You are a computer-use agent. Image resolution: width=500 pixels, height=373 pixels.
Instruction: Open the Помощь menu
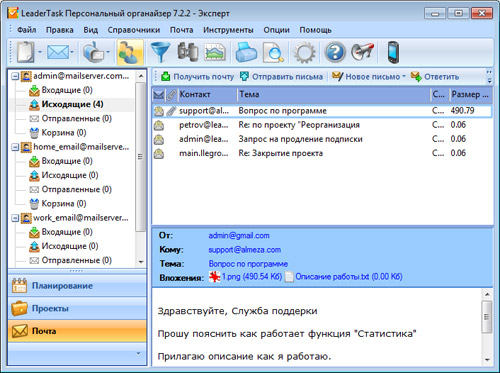(x=315, y=30)
